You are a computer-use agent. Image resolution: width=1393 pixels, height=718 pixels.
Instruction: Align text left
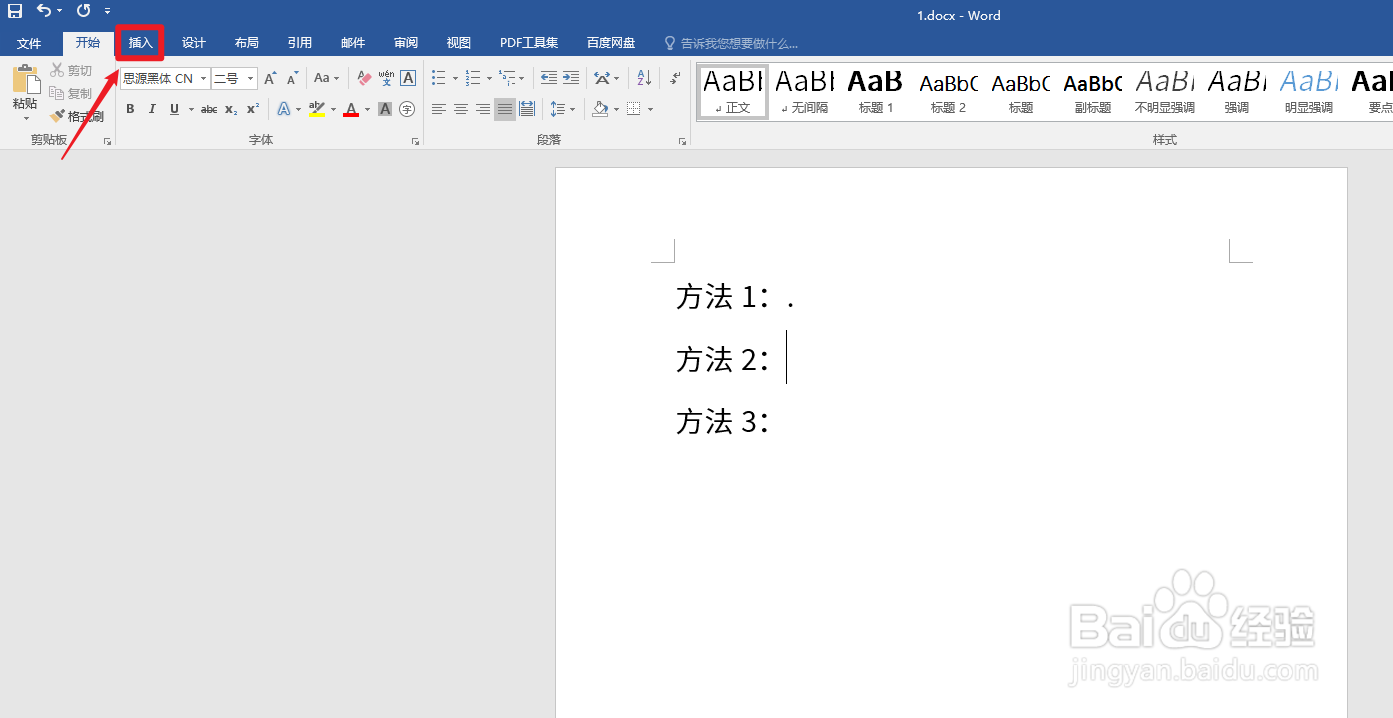pos(438,109)
